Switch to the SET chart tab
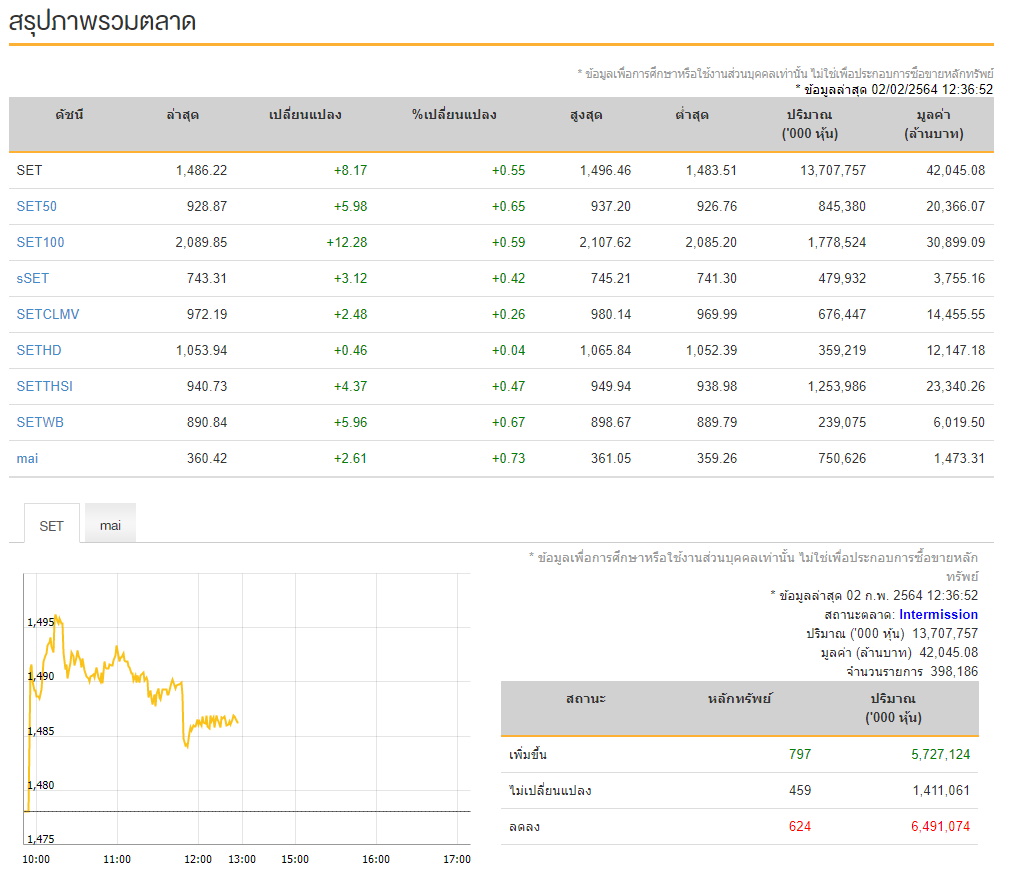The image size is (1009, 894). pyautogui.click(x=51, y=526)
